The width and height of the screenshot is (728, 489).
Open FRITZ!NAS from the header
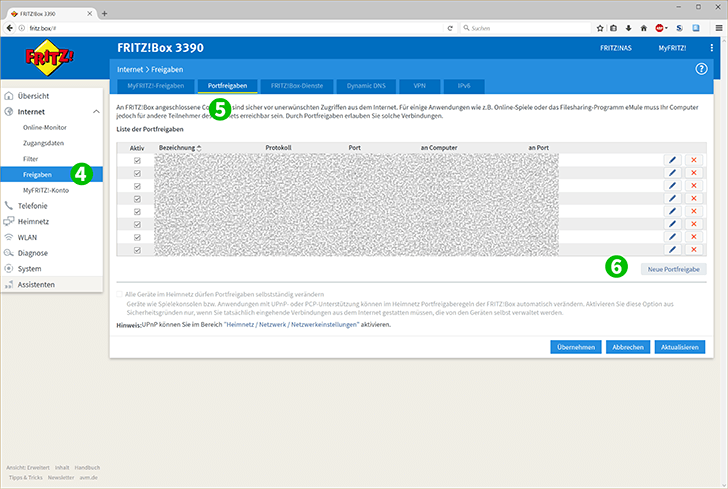coord(616,48)
